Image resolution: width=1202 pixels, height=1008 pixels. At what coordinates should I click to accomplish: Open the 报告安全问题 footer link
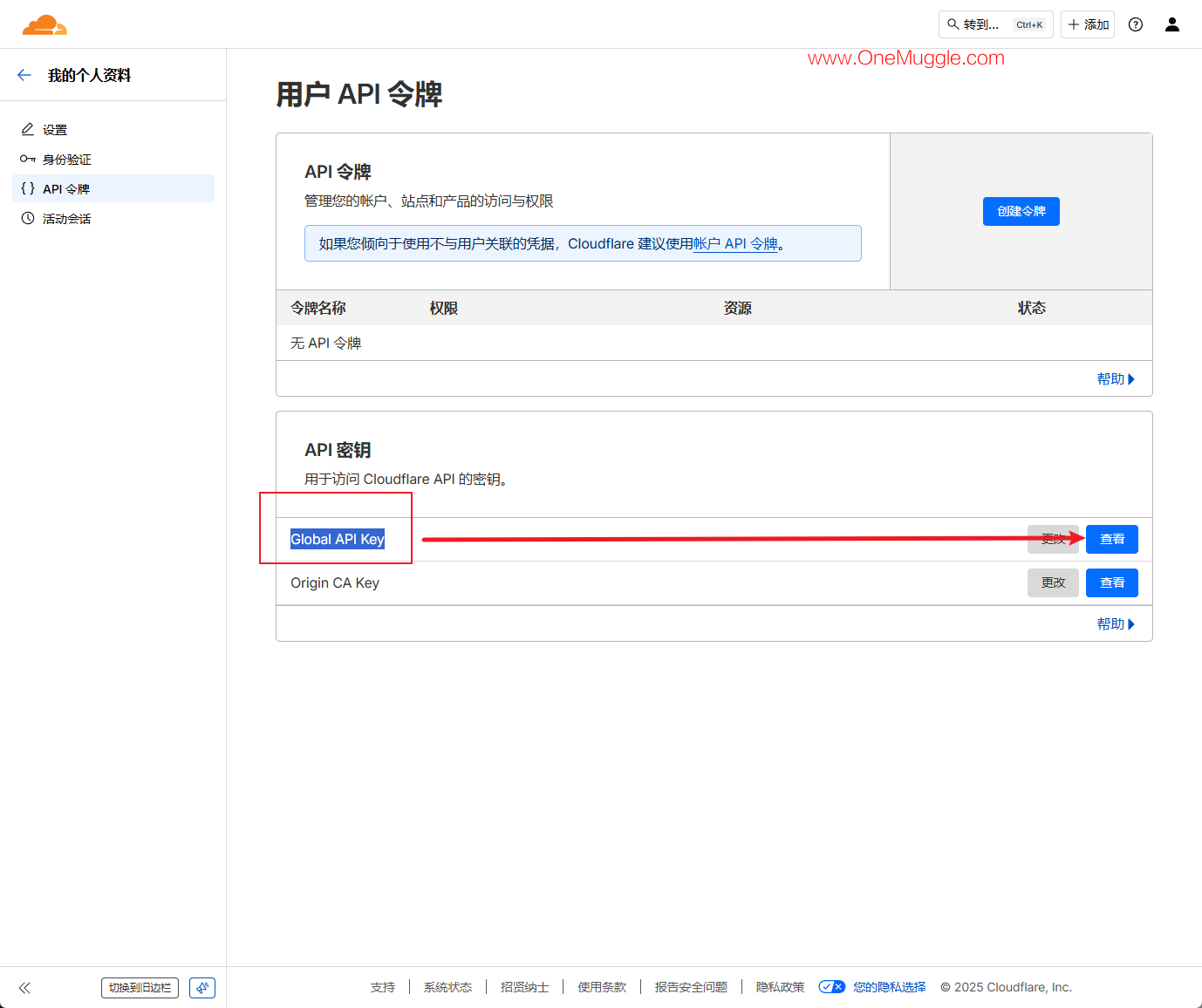pyautogui.click(x=691, y=987)
